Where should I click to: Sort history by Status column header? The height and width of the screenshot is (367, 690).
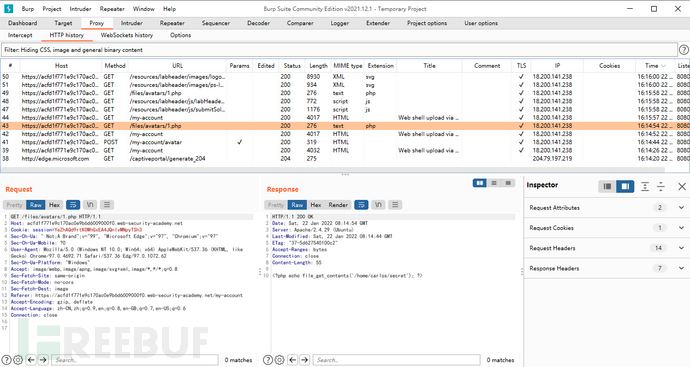point(292,66)
